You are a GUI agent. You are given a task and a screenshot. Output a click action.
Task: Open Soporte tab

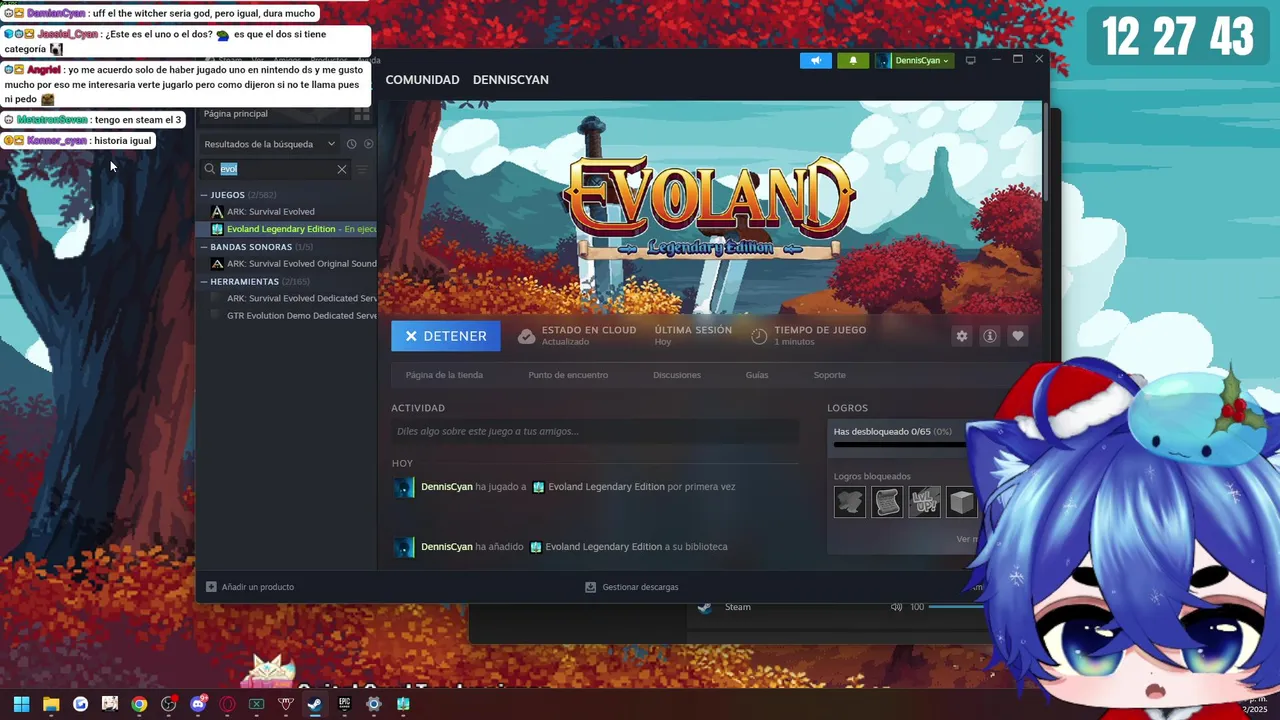829,375
